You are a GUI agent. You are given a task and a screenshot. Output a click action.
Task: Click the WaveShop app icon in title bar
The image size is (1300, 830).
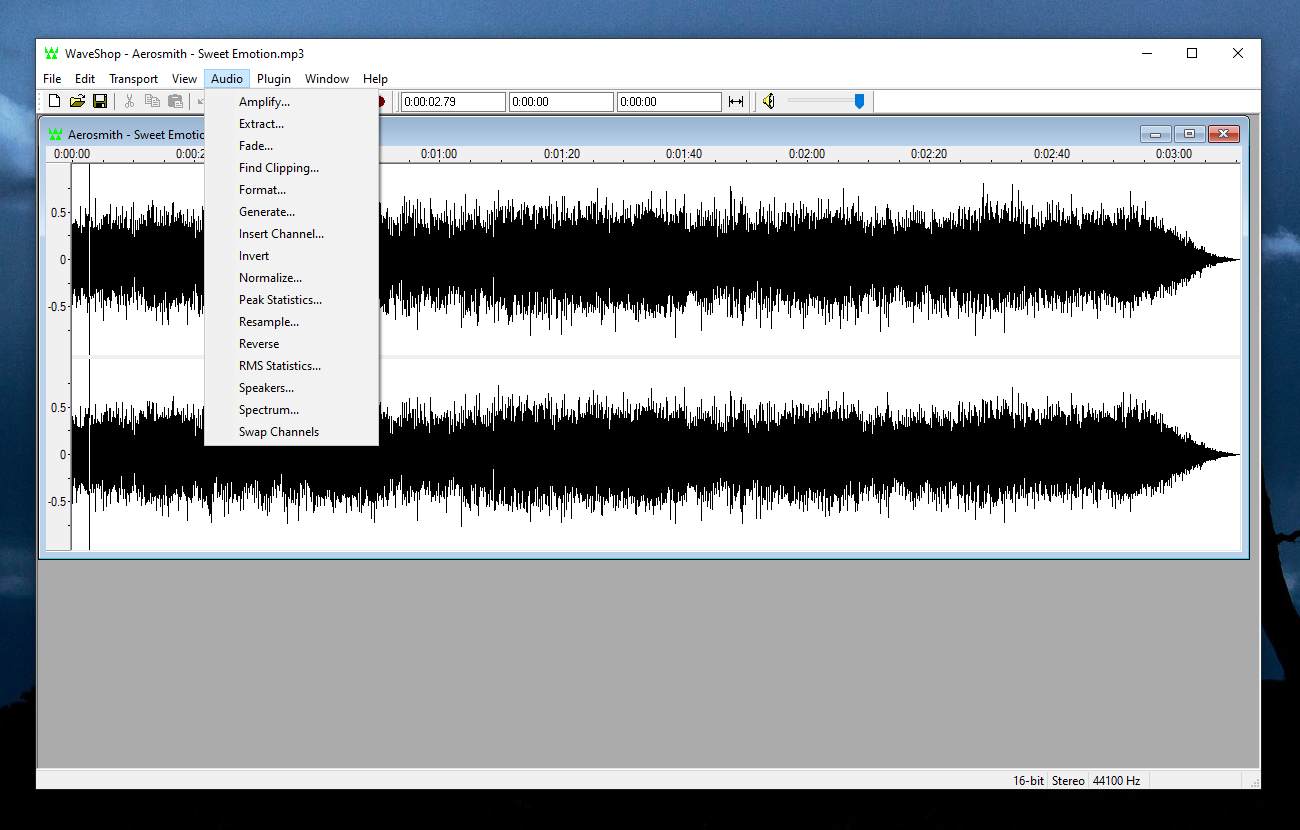click(x=52, y=54)
